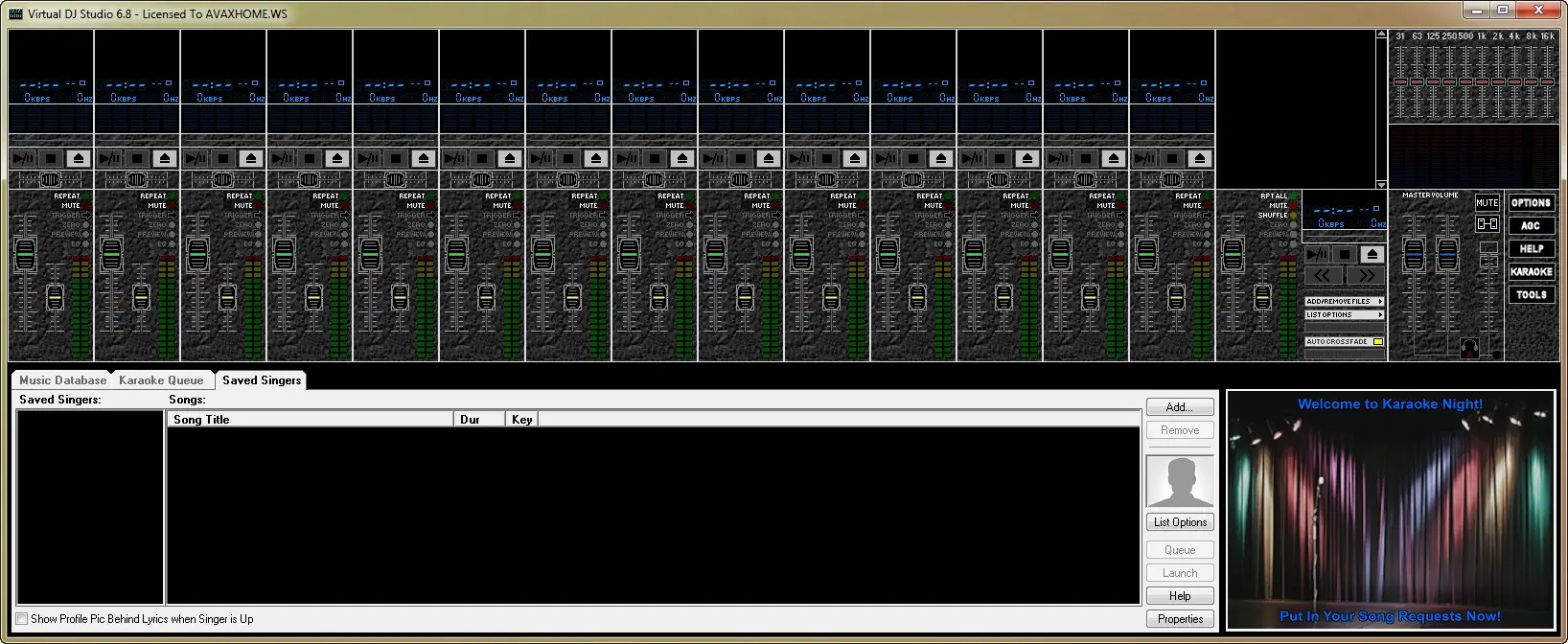Click the master volume MUTE button

[1487, 202]
